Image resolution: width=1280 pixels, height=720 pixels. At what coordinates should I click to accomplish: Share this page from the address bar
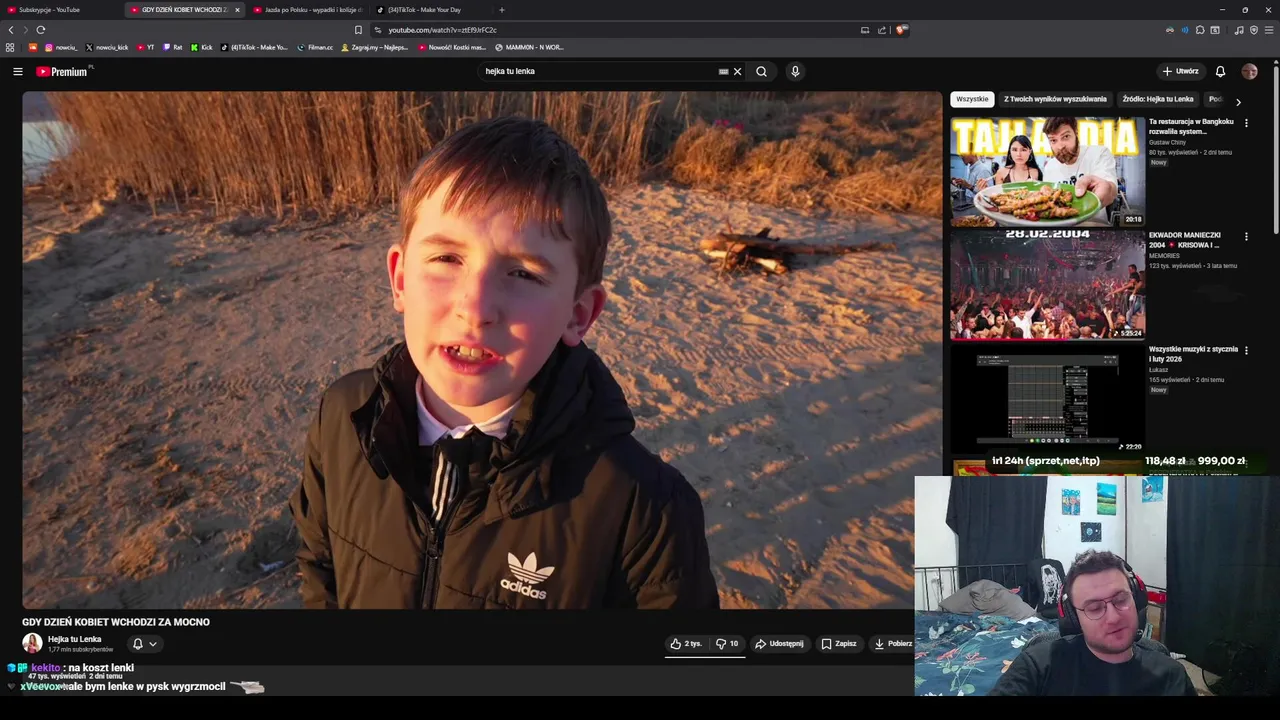coord(882,30)
